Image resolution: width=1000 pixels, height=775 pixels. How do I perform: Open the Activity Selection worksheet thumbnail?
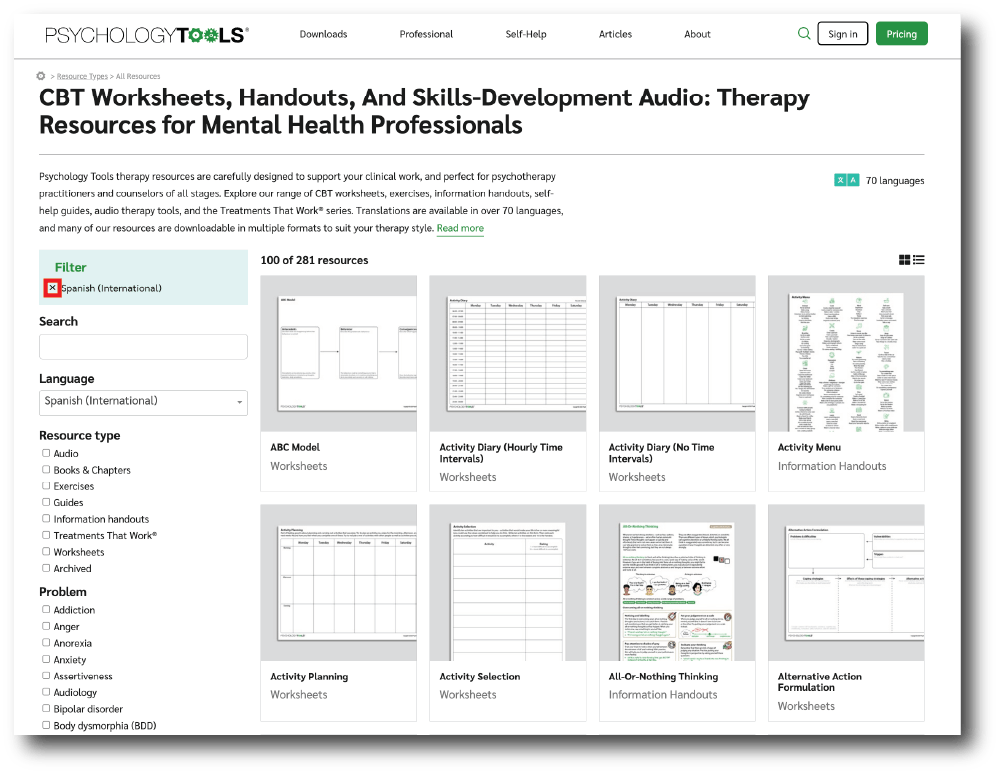click(x=508, y=582)
